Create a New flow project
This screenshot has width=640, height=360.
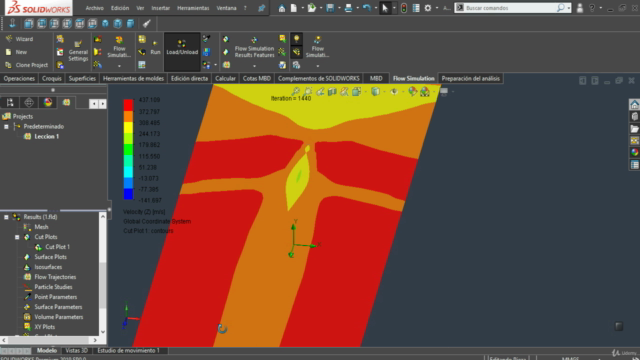(16, 52)
